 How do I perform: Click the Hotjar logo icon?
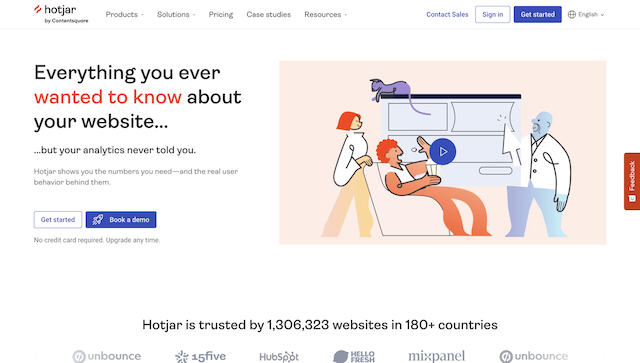[x=38, y=9]
